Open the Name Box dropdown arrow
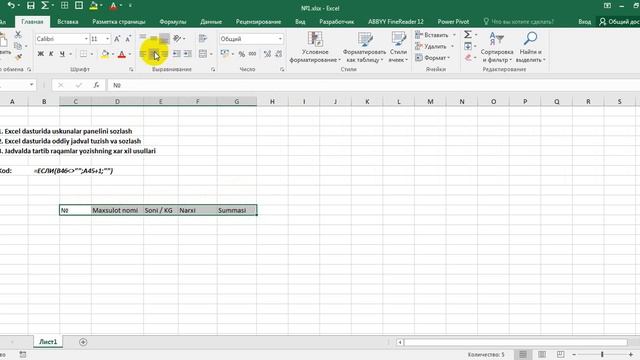 (x=31, y=85)
